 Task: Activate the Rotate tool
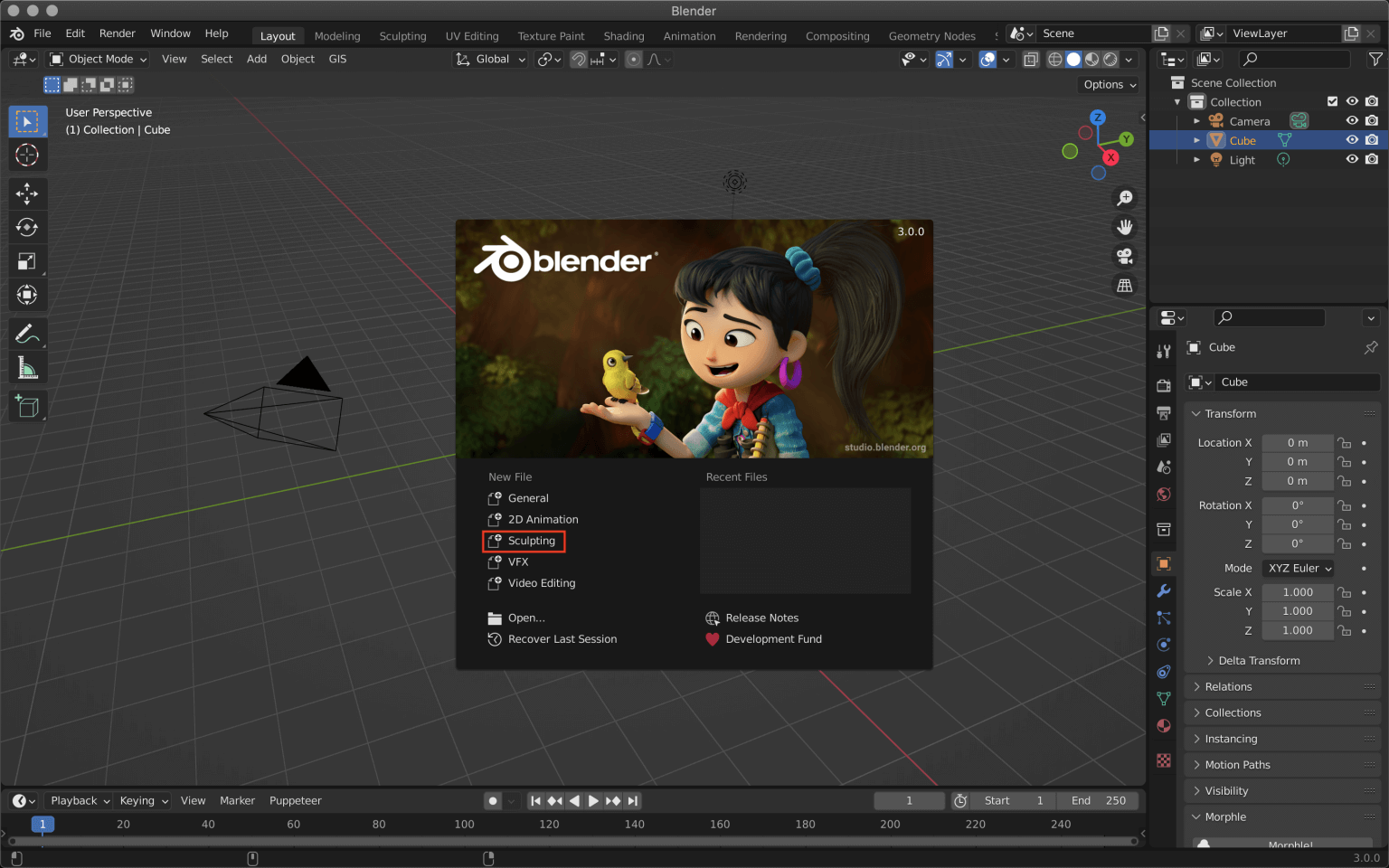click(x=27, y=227)
